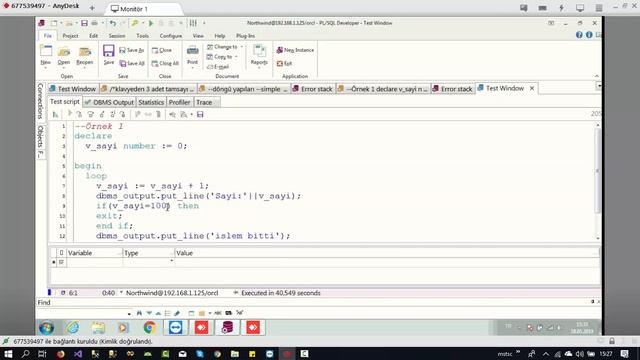Click the Undo arrow in quick access toolbar

point(113,23)
